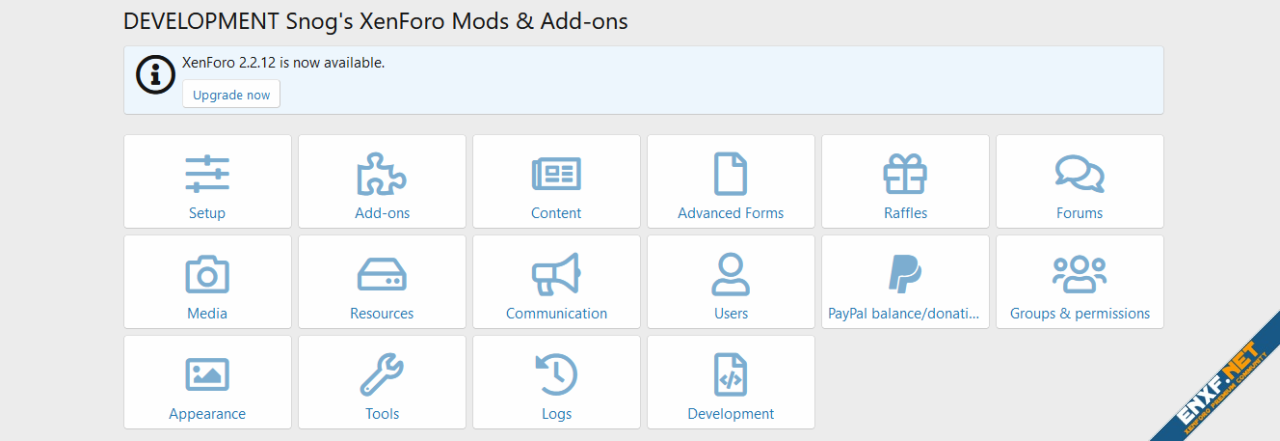1280x441 pixels.
Task: Open the Users link
Action: pos(730,313)
